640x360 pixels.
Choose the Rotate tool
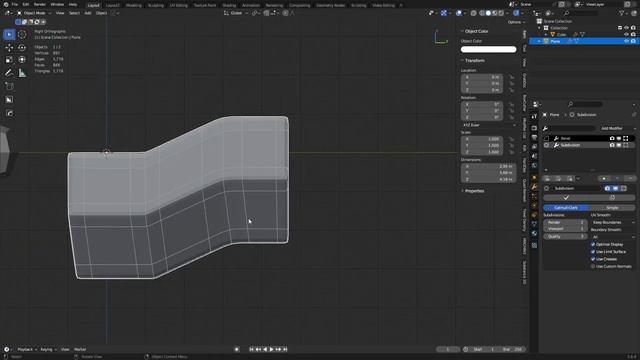click(x=22, y=48)
